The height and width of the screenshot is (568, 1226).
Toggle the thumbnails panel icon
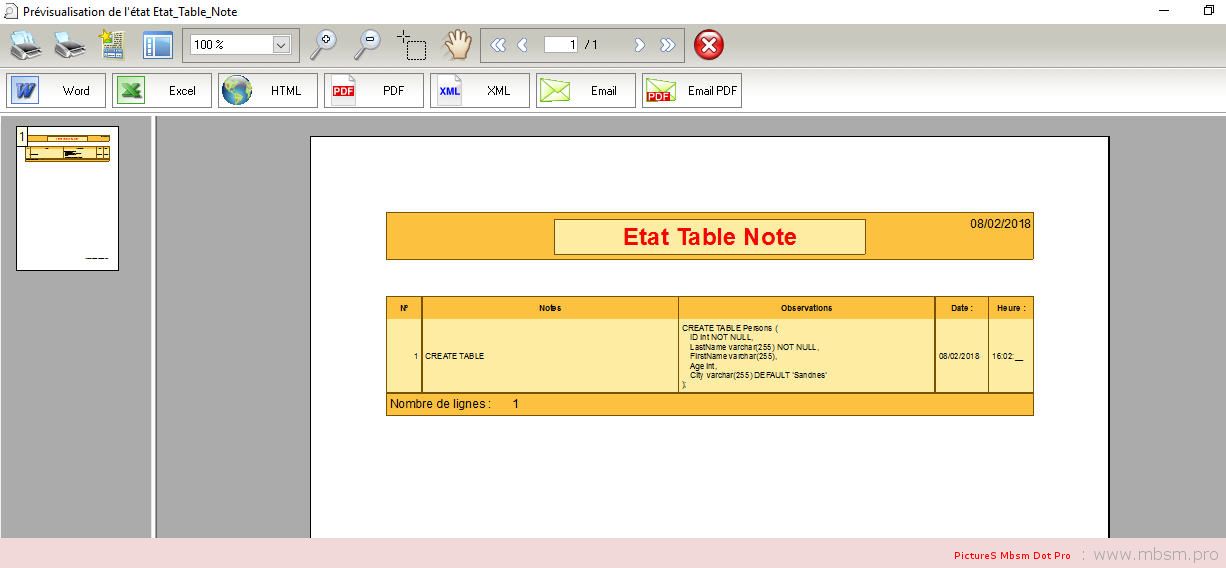coord(158,45)
